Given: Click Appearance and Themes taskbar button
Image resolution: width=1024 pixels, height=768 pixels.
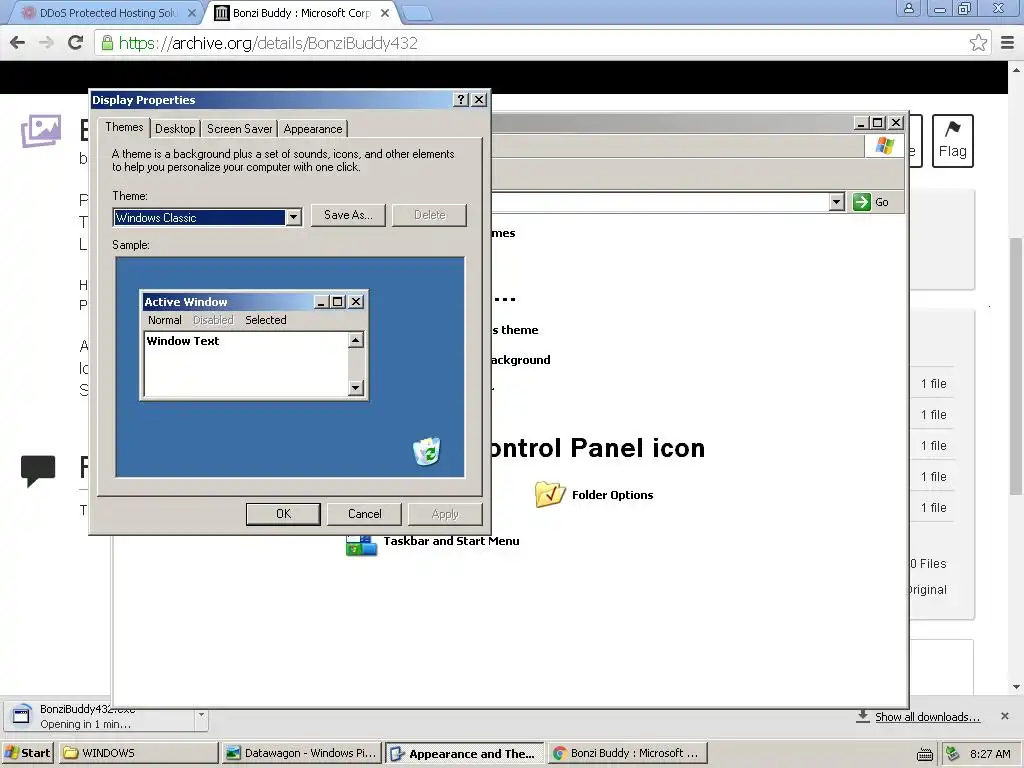Looking at the screenshot, I should click(x=464, y=753).
